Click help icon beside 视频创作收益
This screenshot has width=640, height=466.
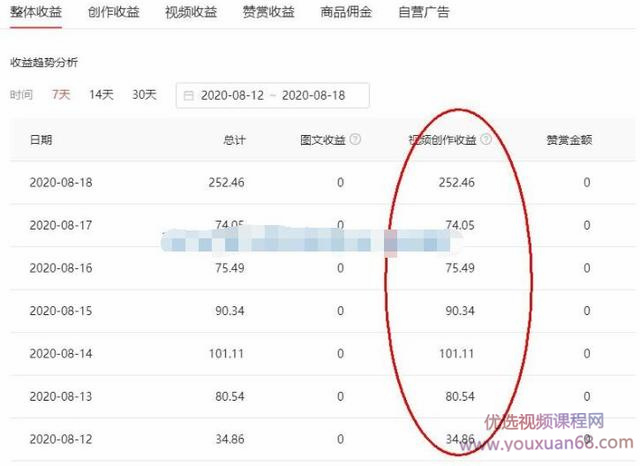(x=486, y=140)
